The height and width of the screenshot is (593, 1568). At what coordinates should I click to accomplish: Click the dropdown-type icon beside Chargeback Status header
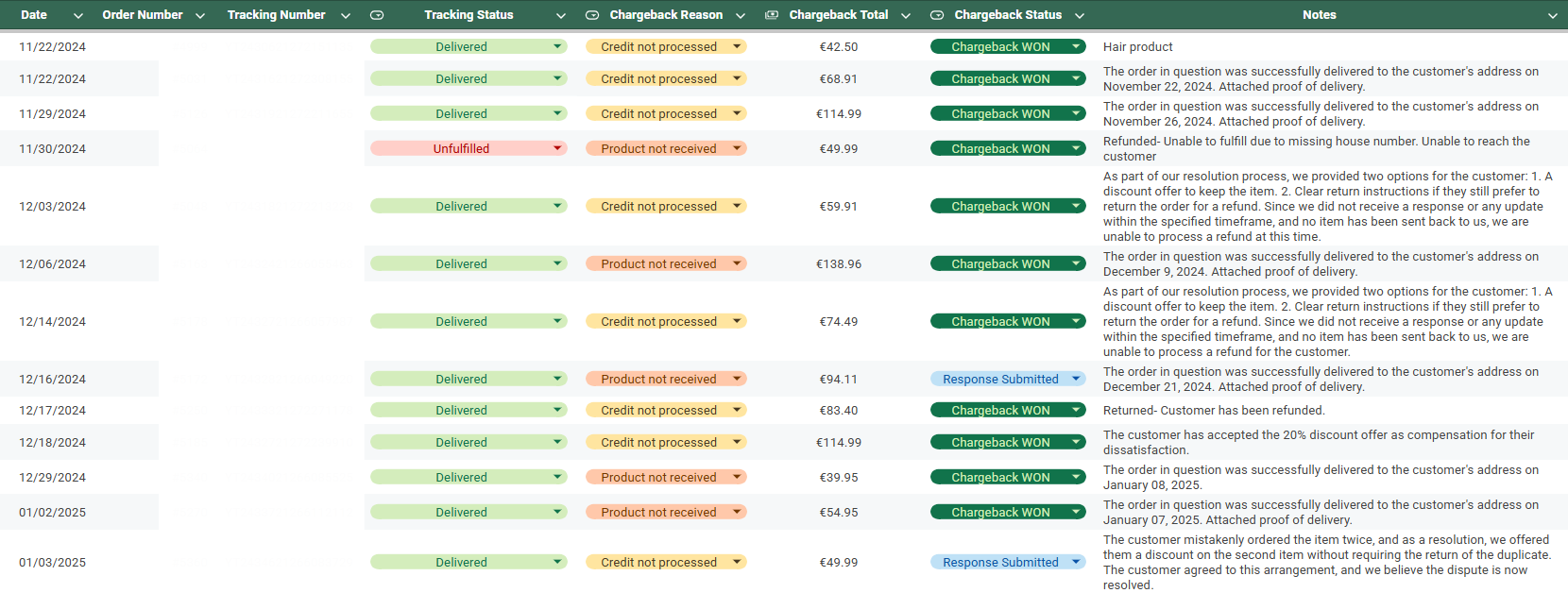click(x=937, y=15)
